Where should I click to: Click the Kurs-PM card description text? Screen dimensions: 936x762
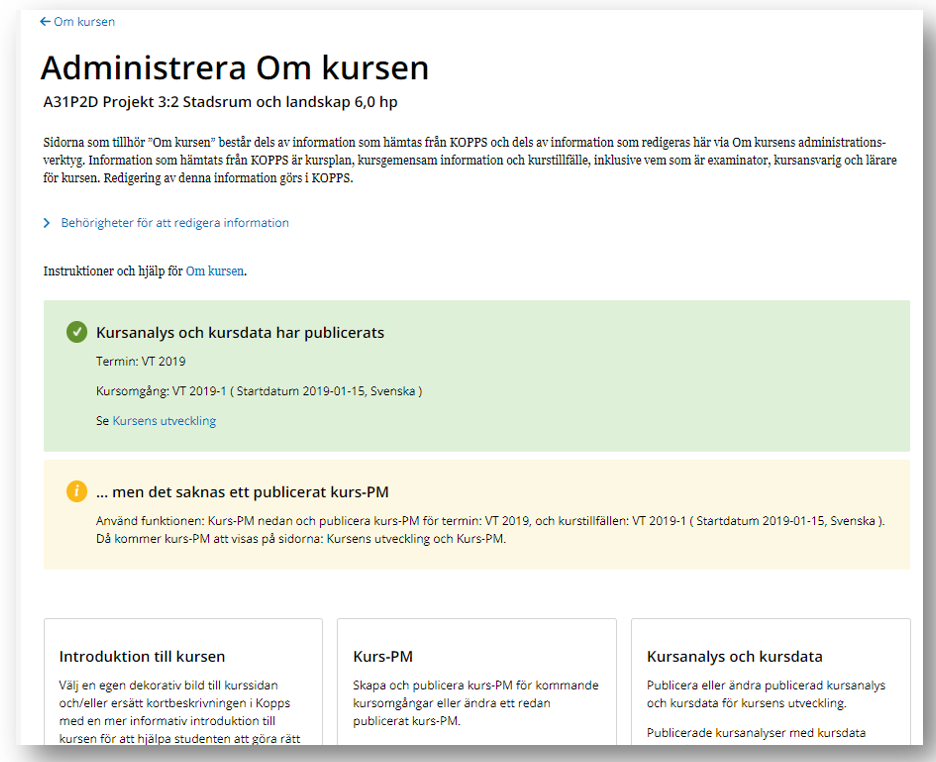[476, 703]
